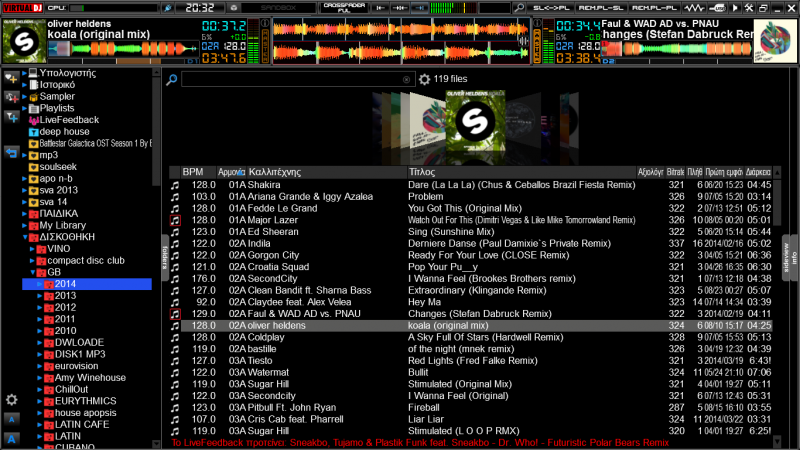Click inside the search input field
This screenshot has width=800, height=450.
click(295, 79)
